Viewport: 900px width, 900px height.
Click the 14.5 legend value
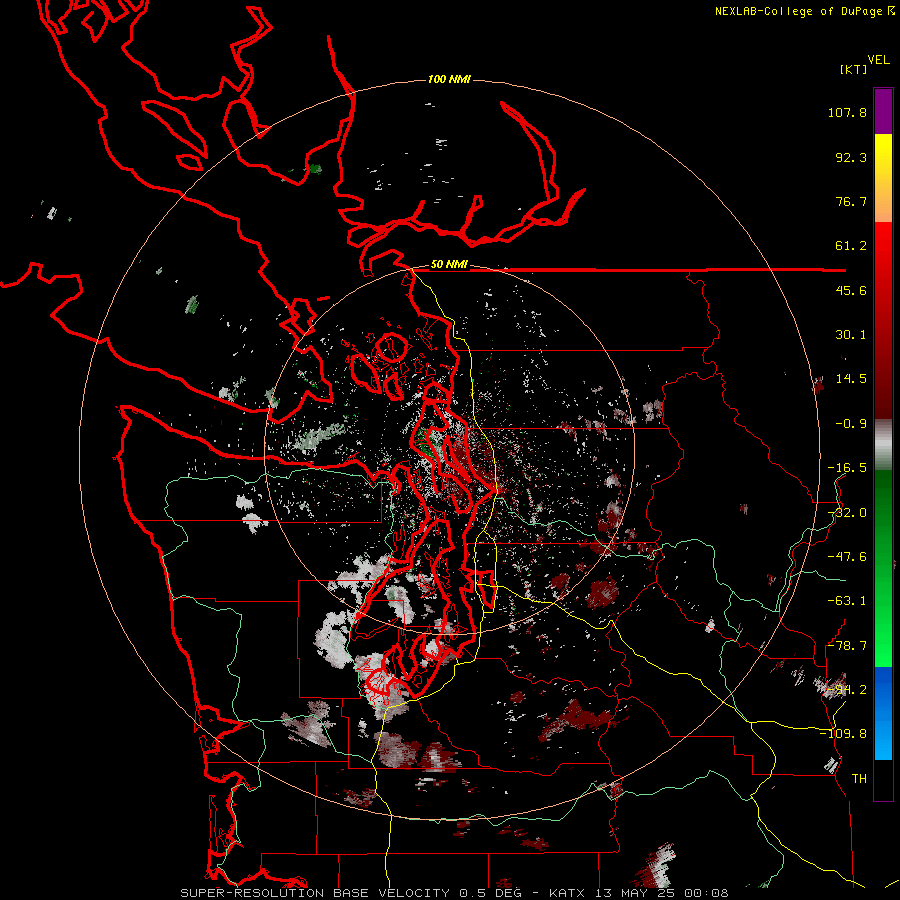tap(851, 379)
